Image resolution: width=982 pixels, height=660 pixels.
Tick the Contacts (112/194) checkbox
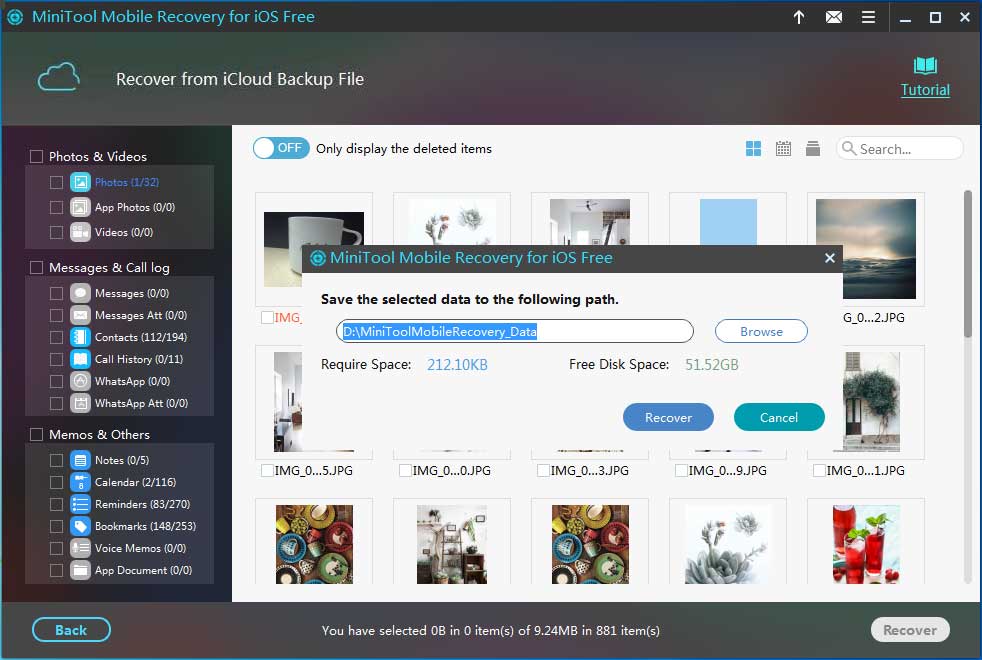click(56, 337)
